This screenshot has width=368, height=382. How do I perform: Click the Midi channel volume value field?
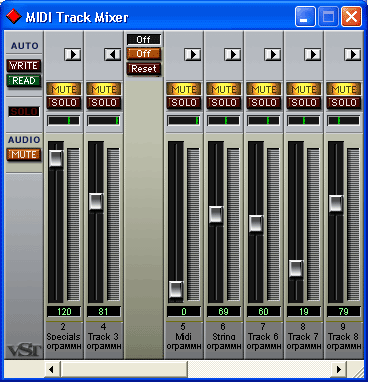pos(184,312)
